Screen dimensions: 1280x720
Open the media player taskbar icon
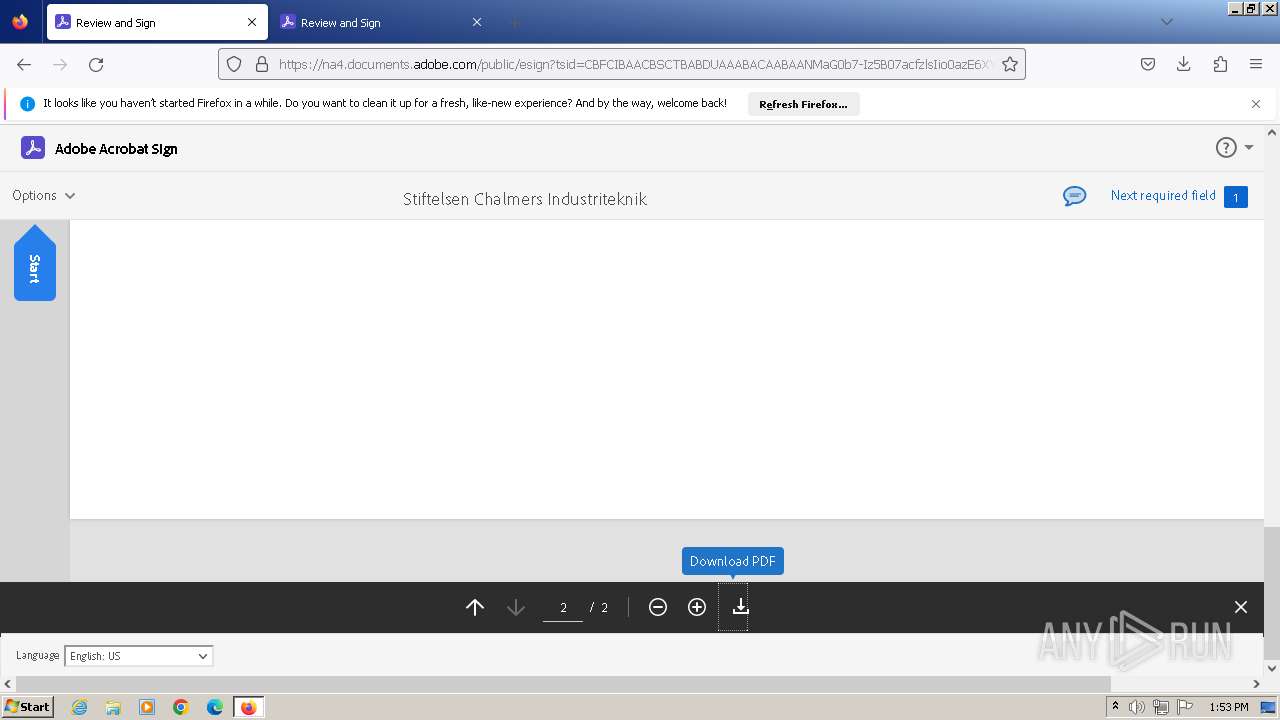coord(147,707)
